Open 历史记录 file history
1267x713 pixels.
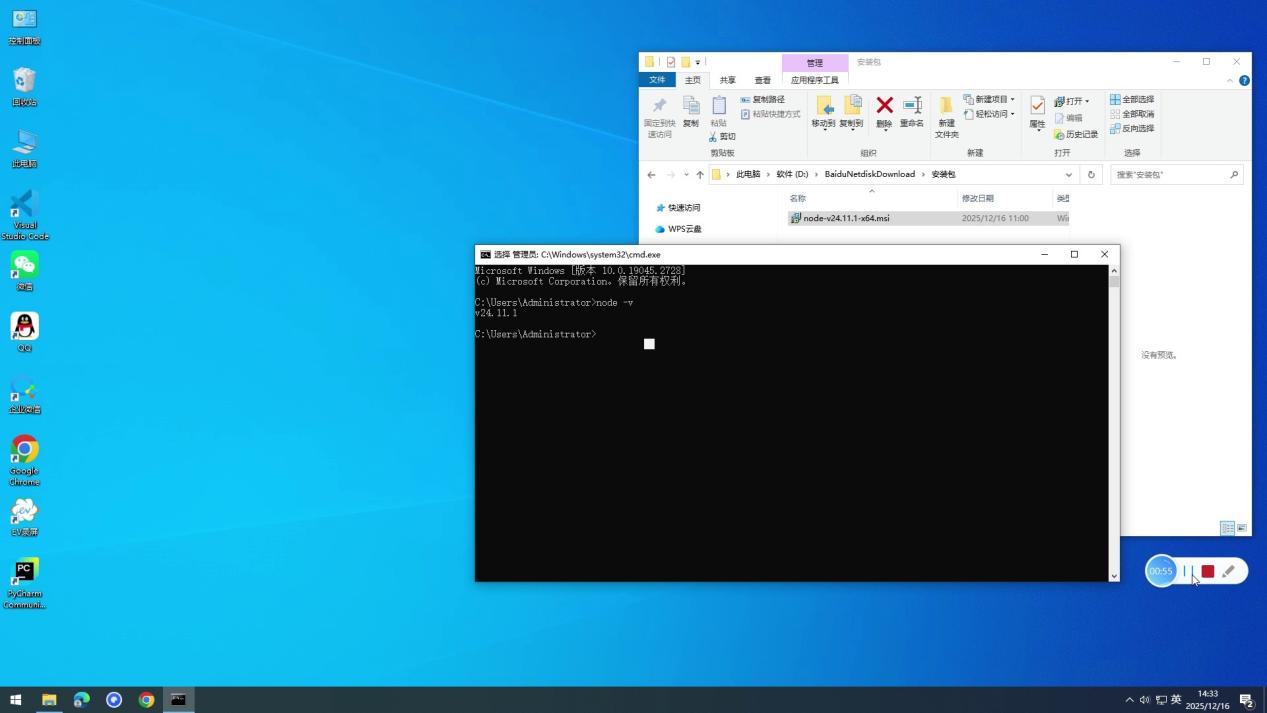point(1081,134)
